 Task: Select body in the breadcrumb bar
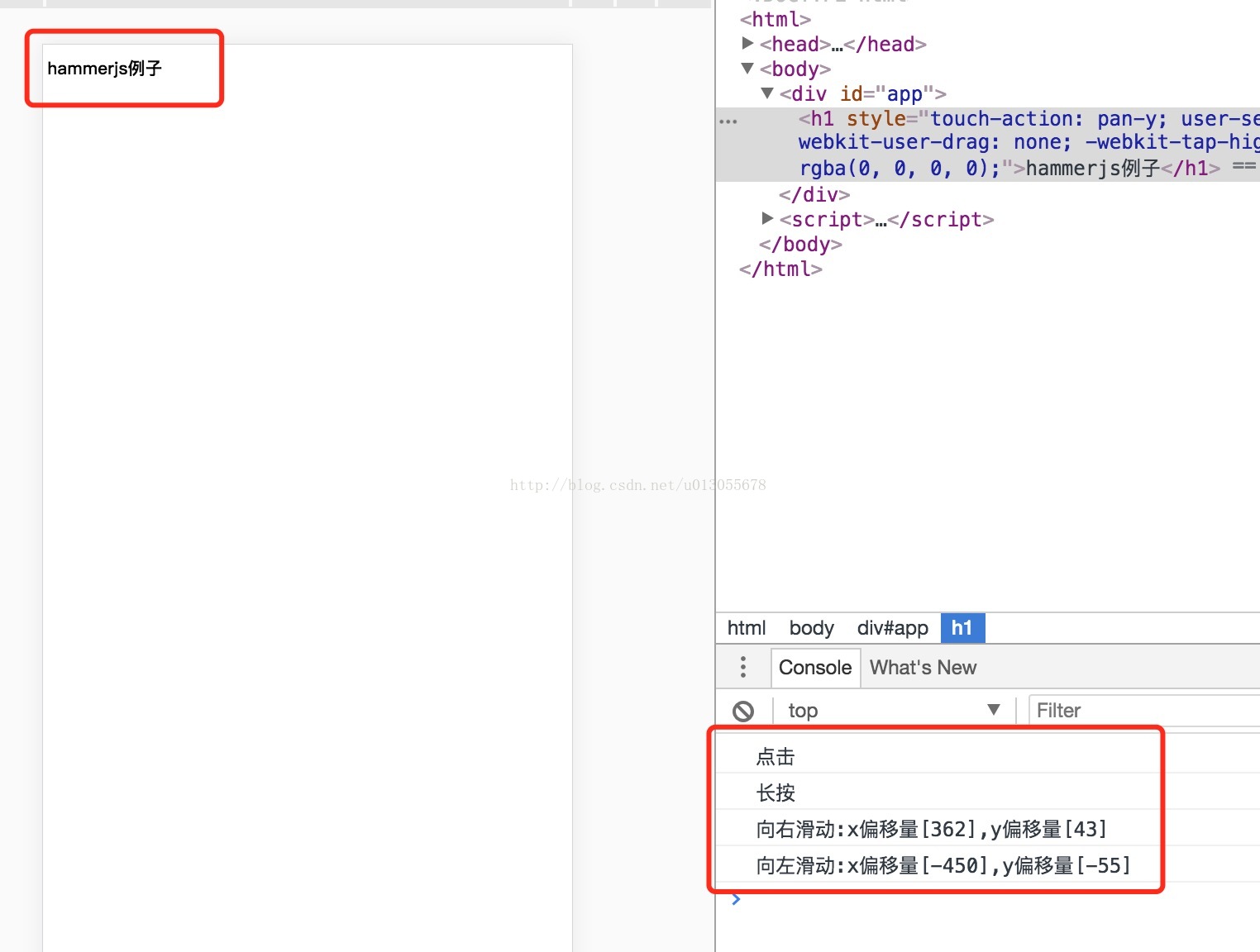coord(812,628)
